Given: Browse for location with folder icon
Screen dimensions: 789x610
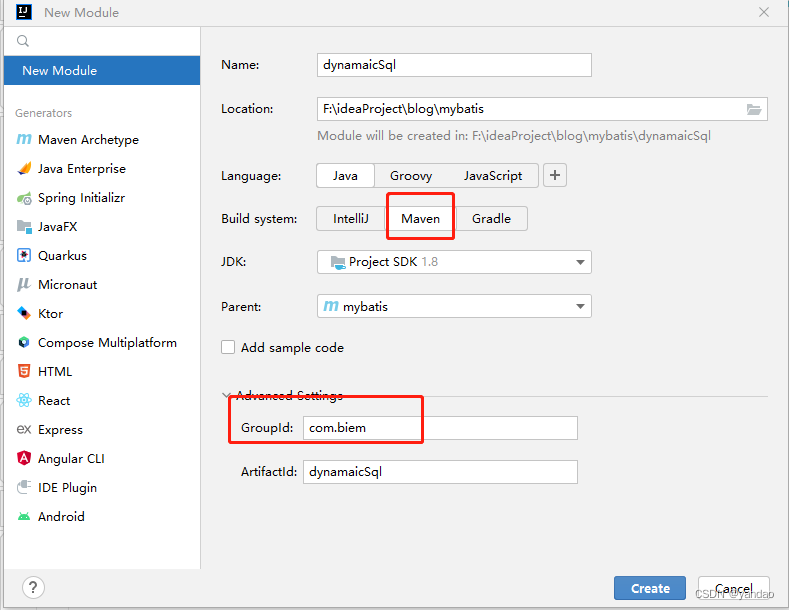Looking at the screenshot, I should pyautogui.click(x=753, y=109).
